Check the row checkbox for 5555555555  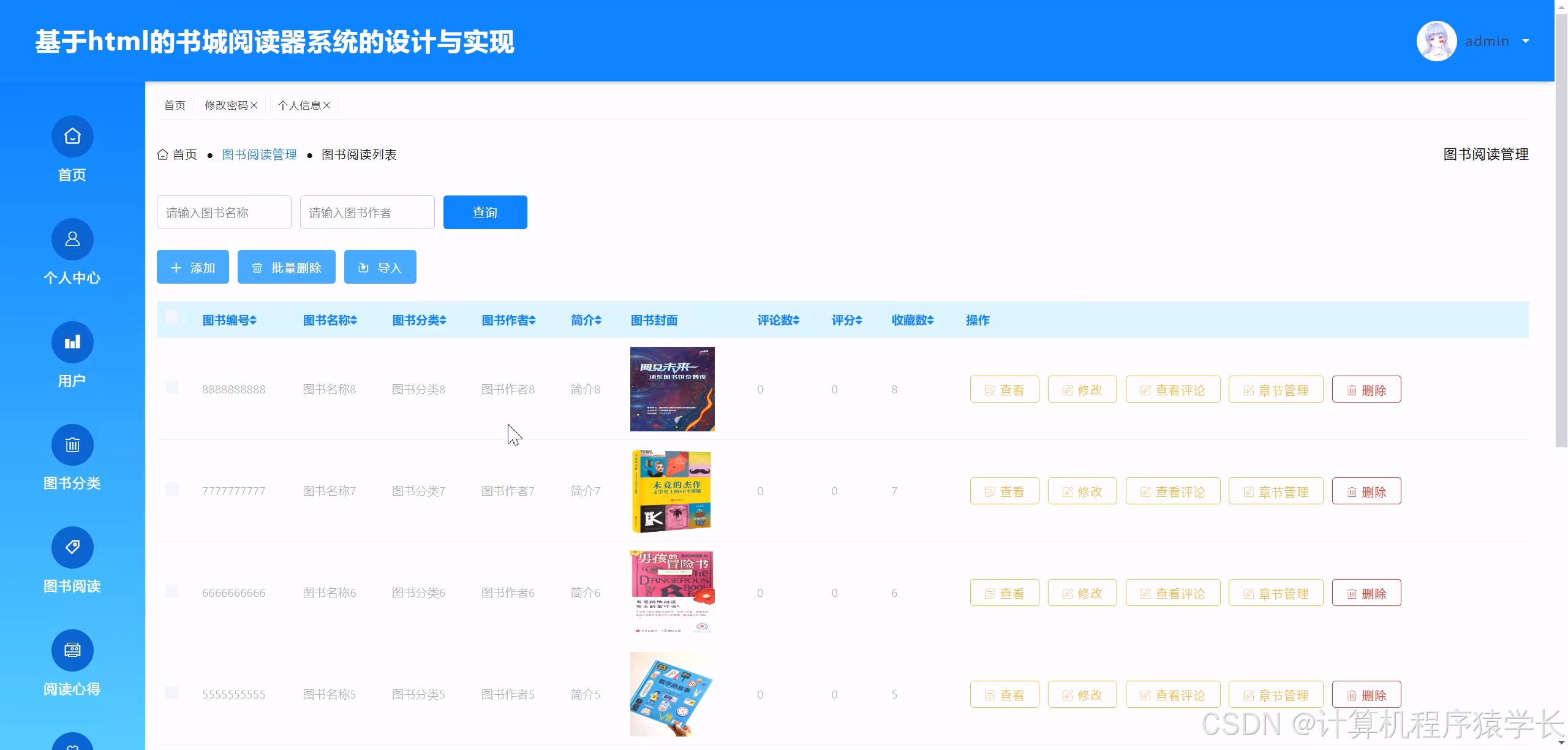(x=172, y=692)
